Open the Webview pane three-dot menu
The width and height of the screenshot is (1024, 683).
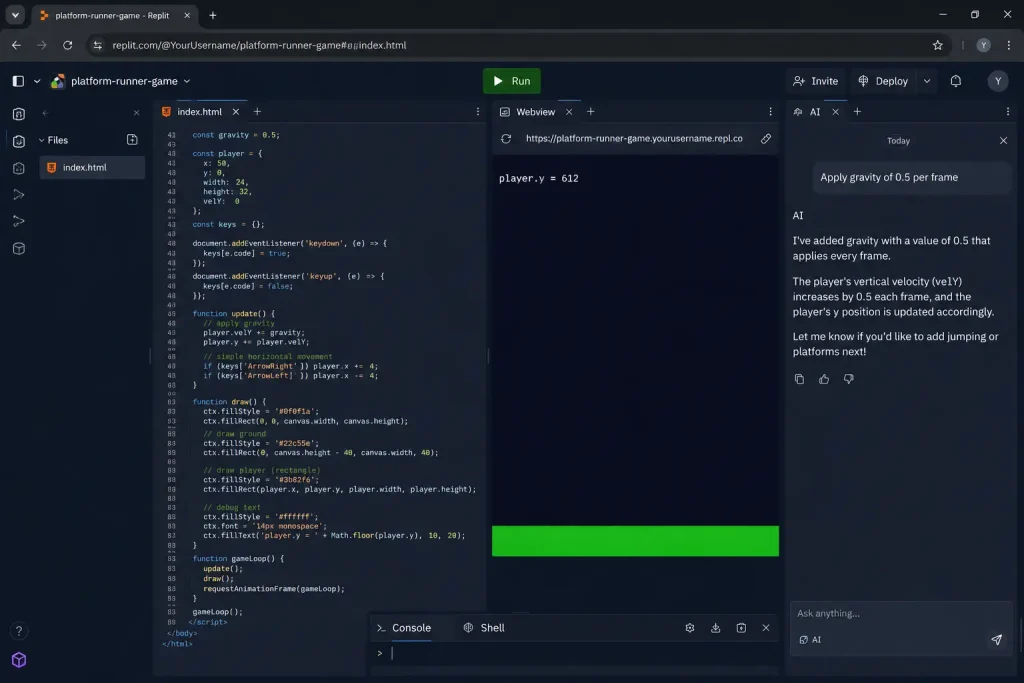[770, 112]
